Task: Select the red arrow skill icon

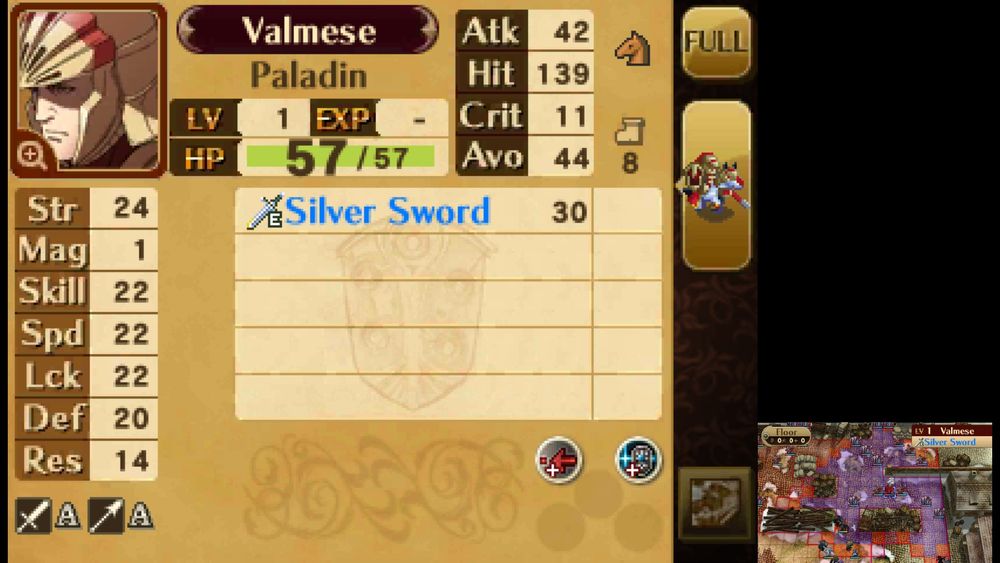Action: pyautogui.click(x=559, y=460)
